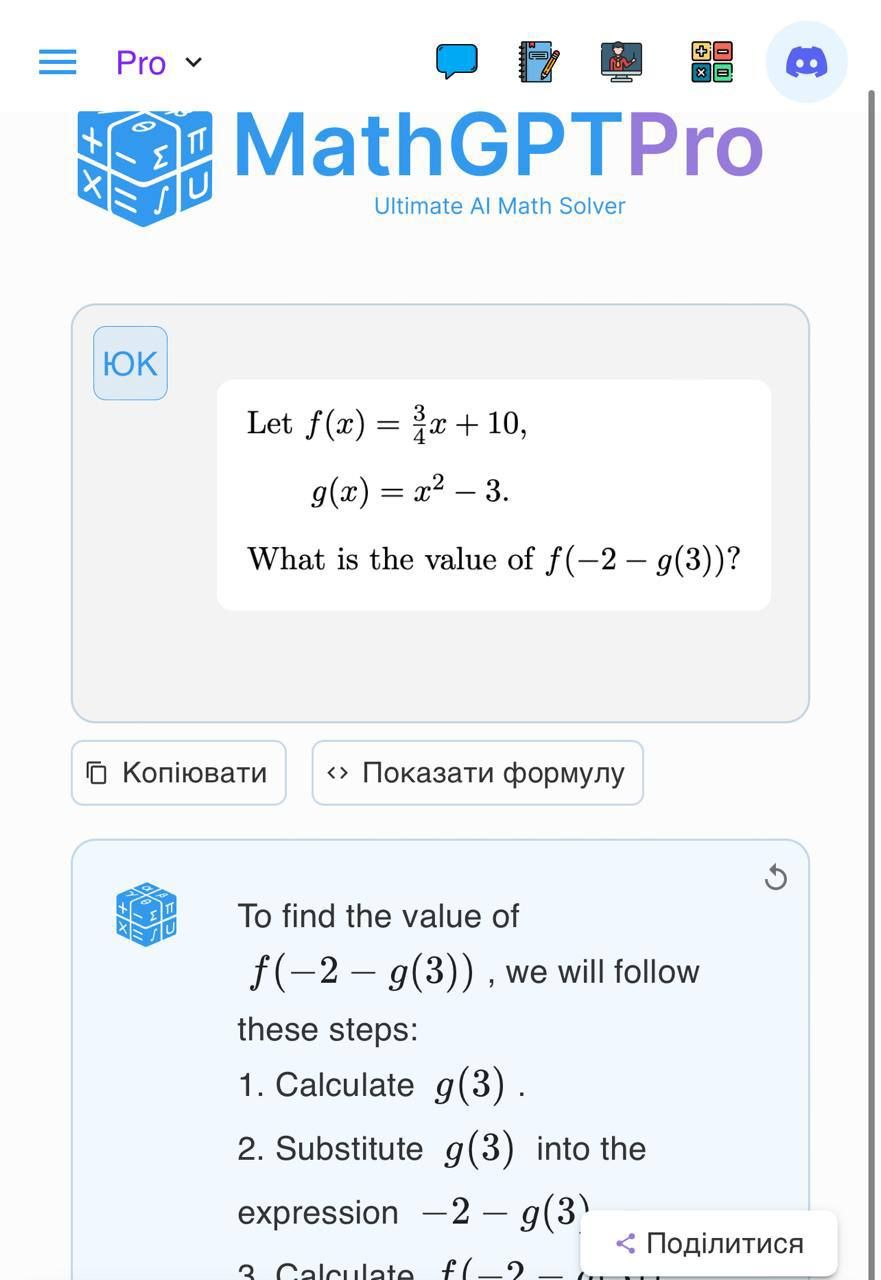Expand the Pro model dropdown chevron

click(194, 62)
